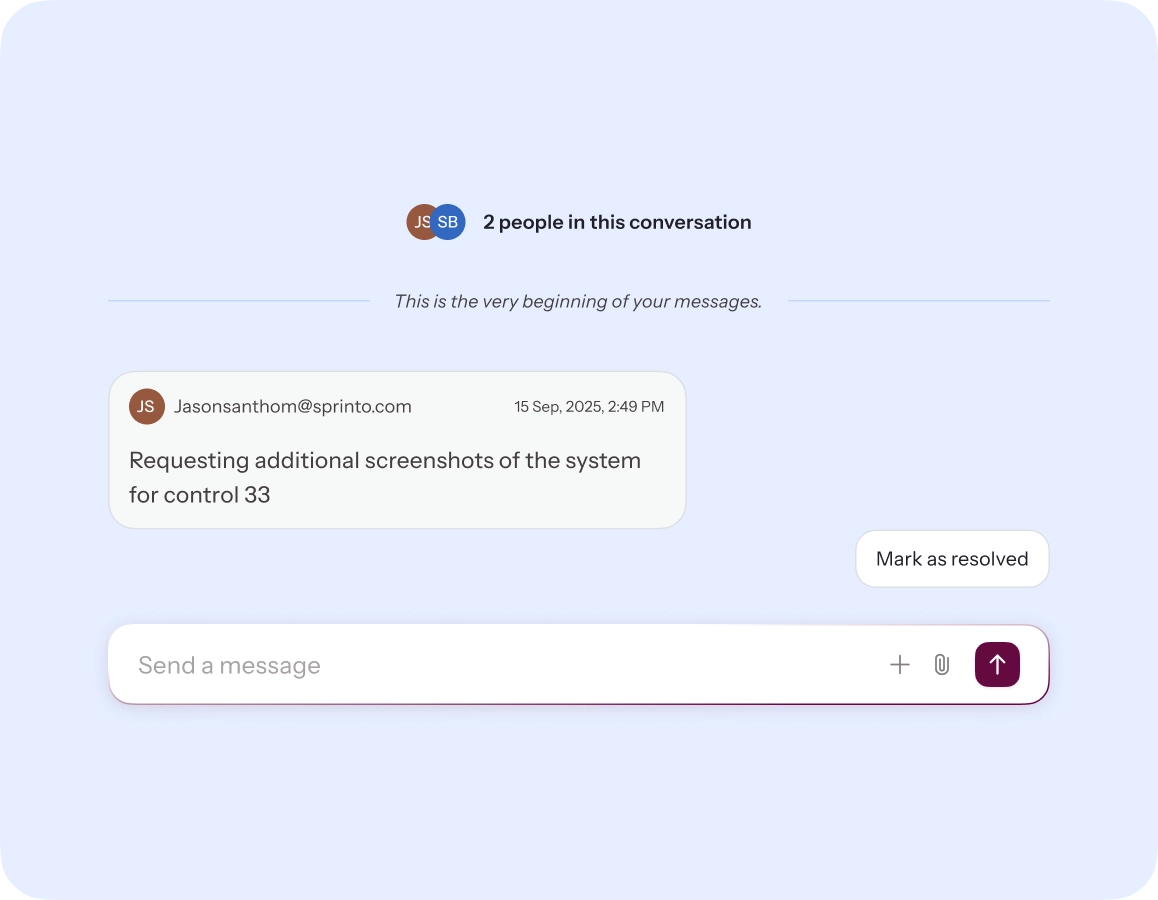Click the paperclip attach file icon
Viewport: 1158px width, 900px height.
click(x=941, y=665)
